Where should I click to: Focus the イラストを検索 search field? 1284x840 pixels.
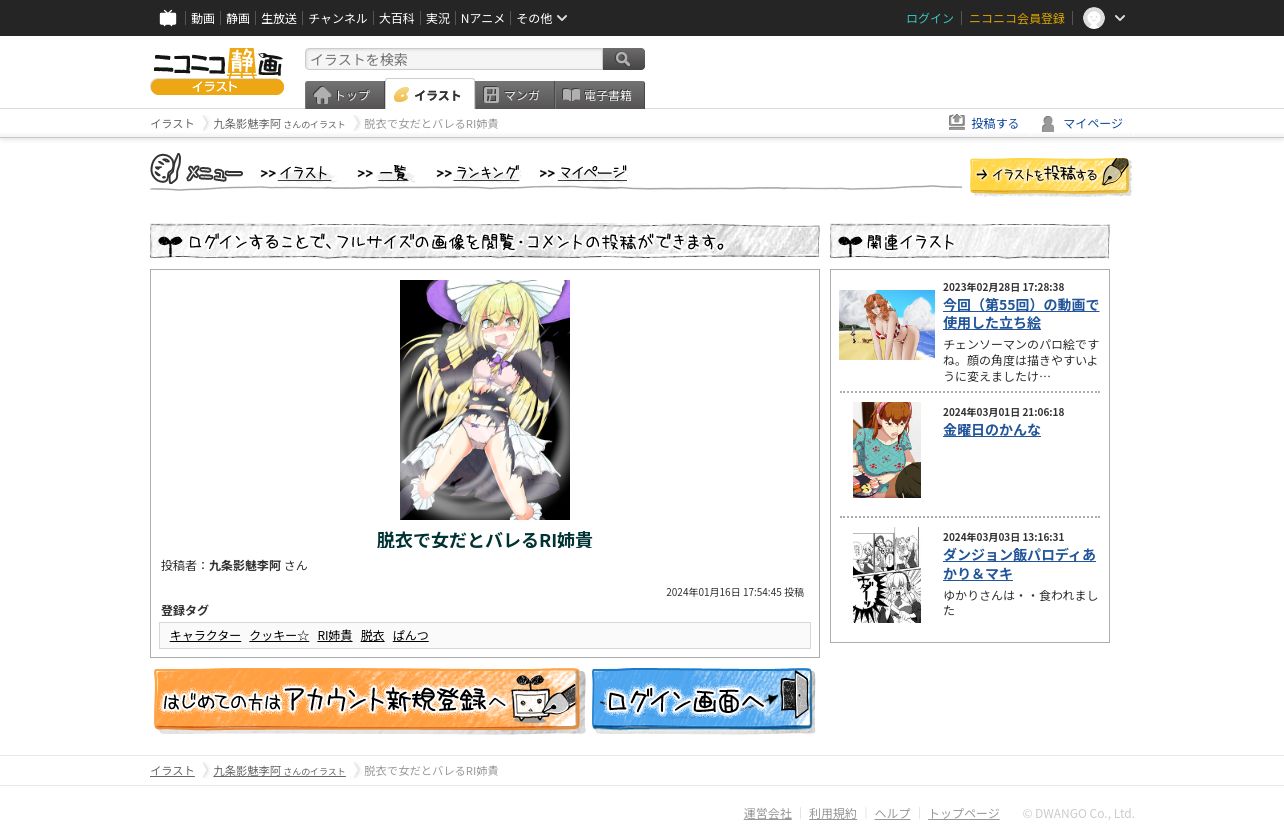pyautogui.click(x=454, y=59)
